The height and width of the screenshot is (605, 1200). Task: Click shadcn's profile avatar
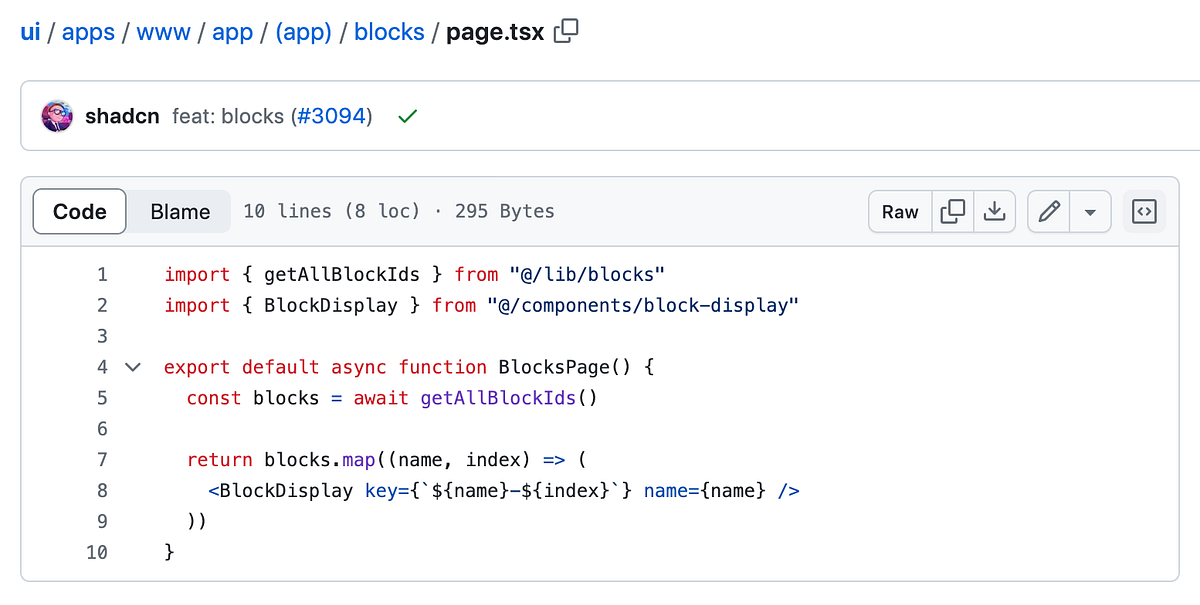click(57, 115)
